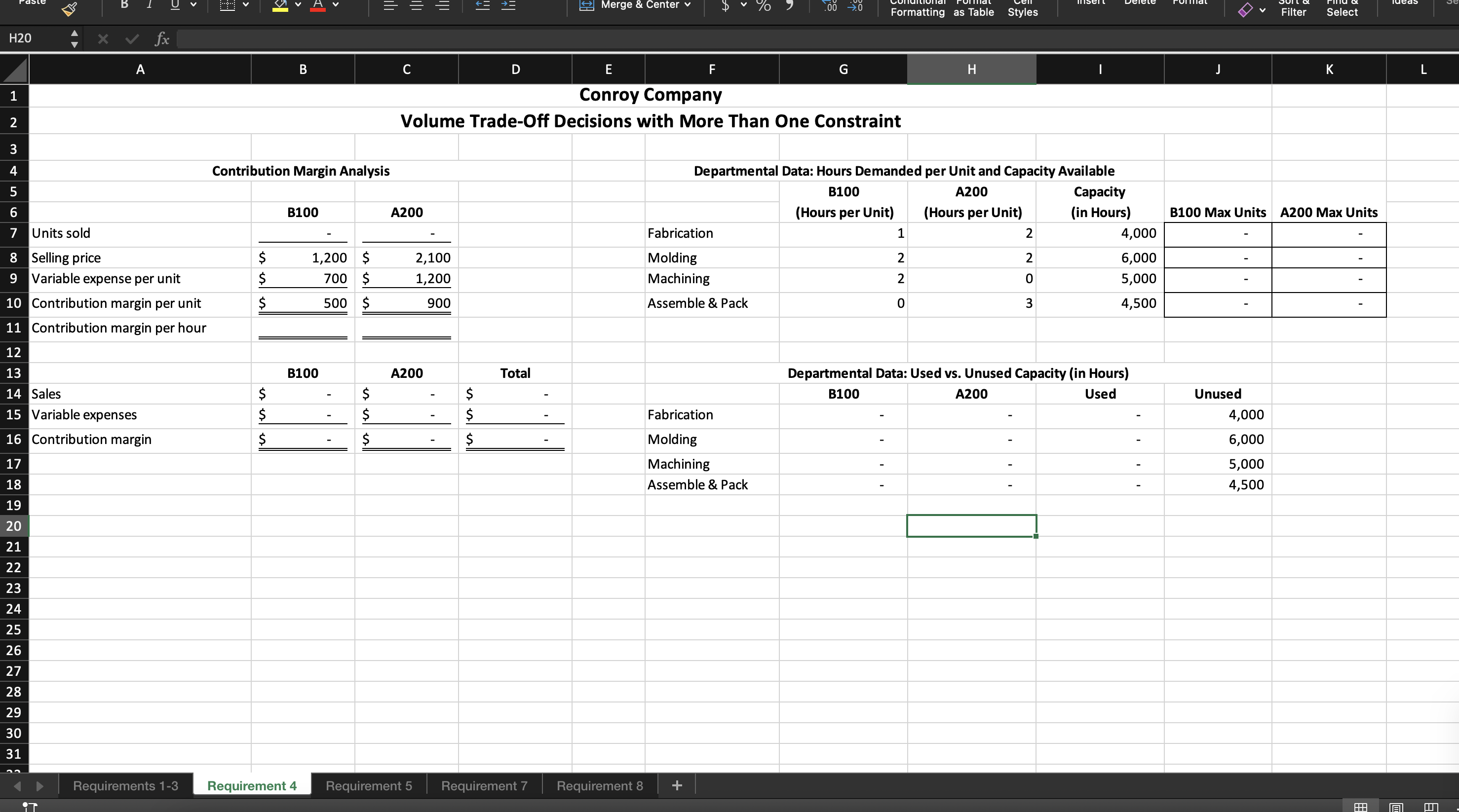The width and height of the screenshot is (1459, 812).
Task: Toggle underline formatting
Action: coord(175,4)
